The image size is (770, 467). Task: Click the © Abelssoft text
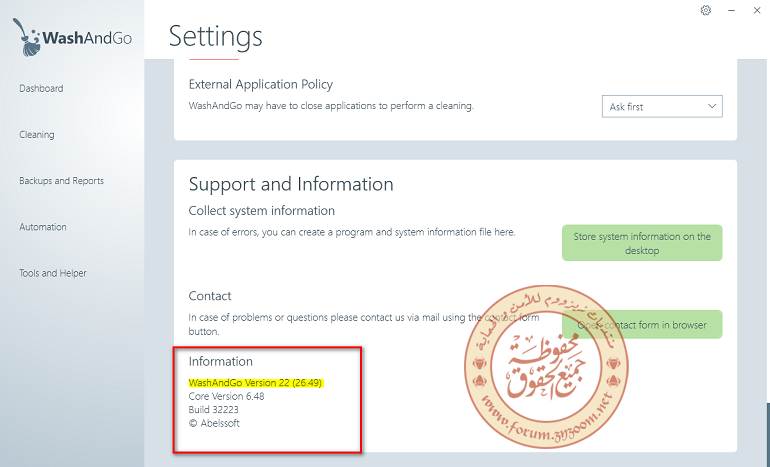(x=214, y=423)
